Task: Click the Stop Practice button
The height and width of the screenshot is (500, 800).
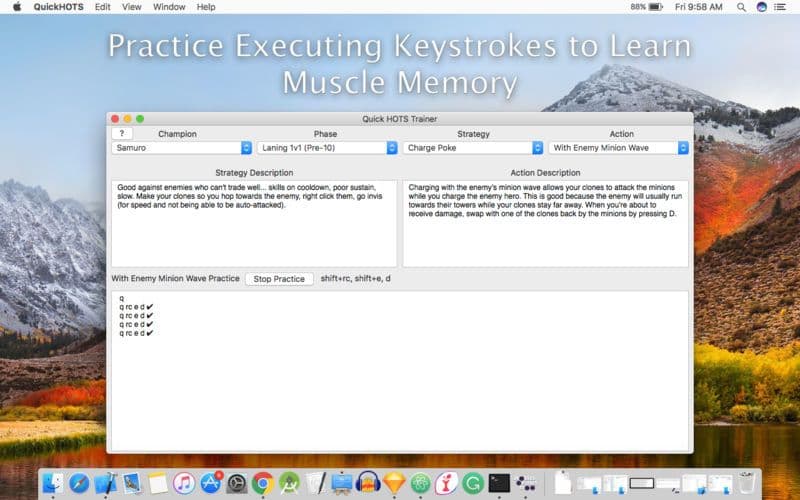Action: coord(279,279)
